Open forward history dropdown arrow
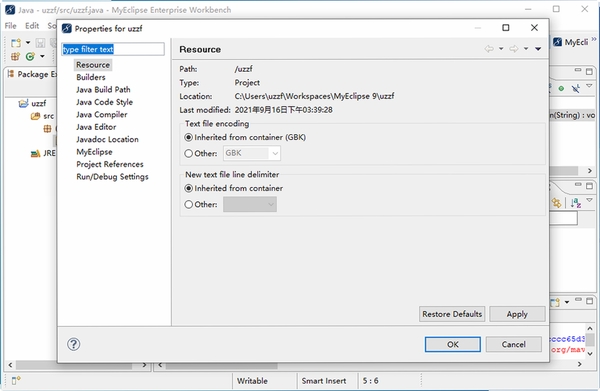The height and width of the screenshot is (391, 600). point(526,49)
